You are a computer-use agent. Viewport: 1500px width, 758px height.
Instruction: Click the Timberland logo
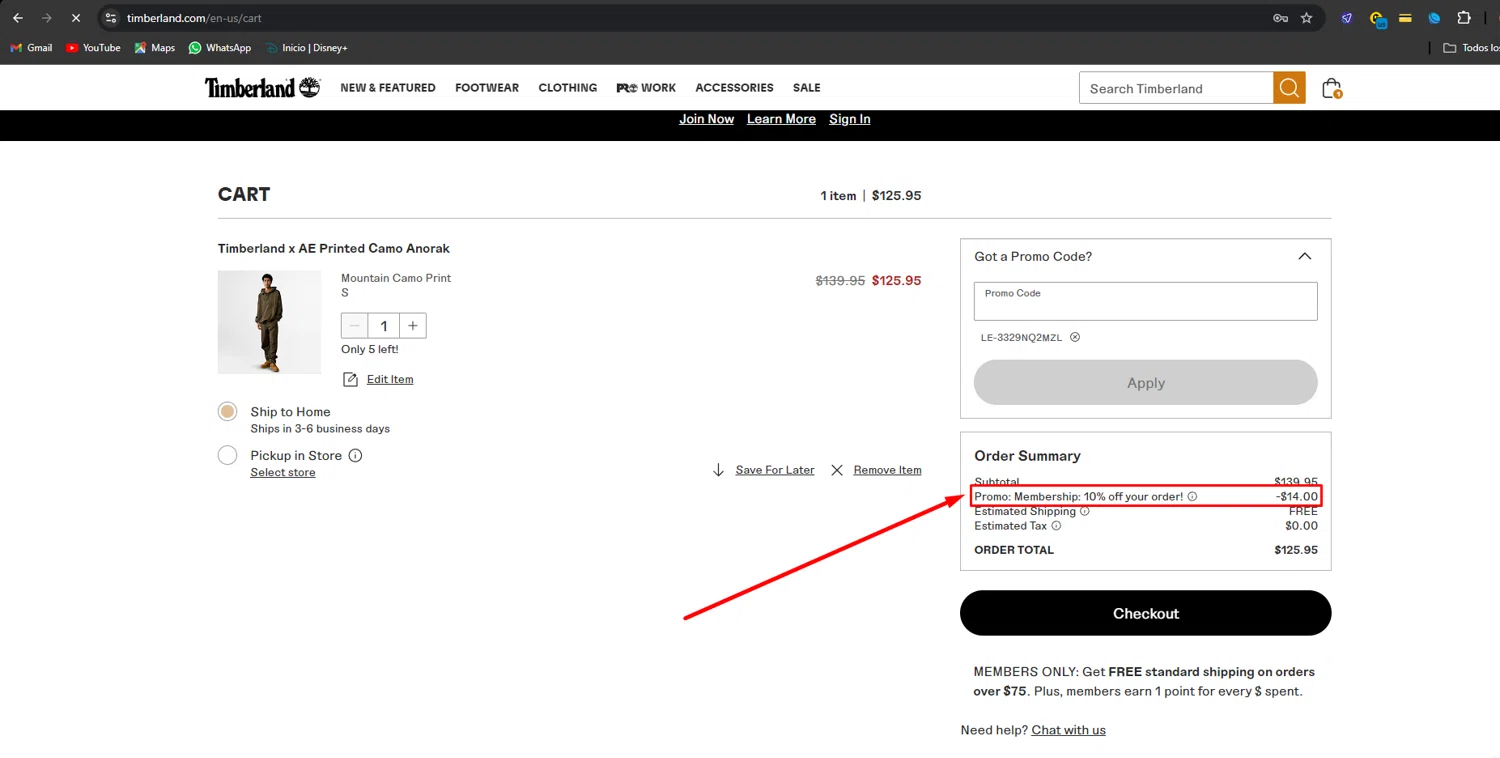tap(262, 88)
